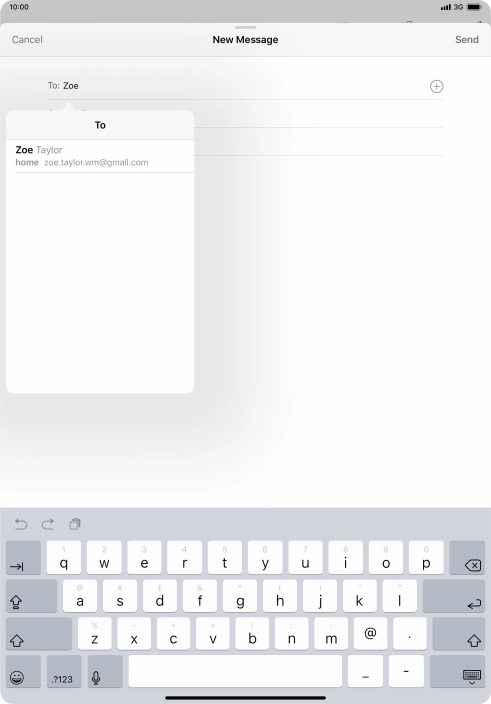This screenshot has height=704, width=491.
Task: Tap the h key
Action: 280,596
